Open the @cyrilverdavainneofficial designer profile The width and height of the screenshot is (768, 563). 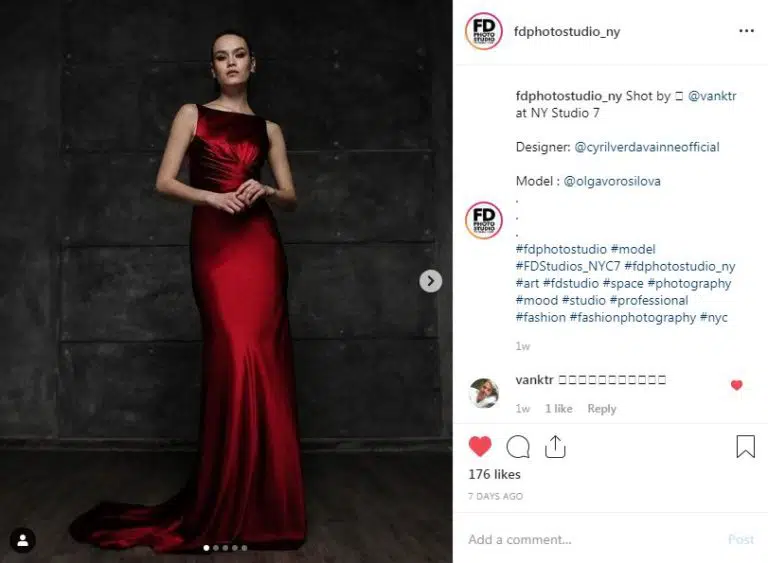[x=647, y=147]
